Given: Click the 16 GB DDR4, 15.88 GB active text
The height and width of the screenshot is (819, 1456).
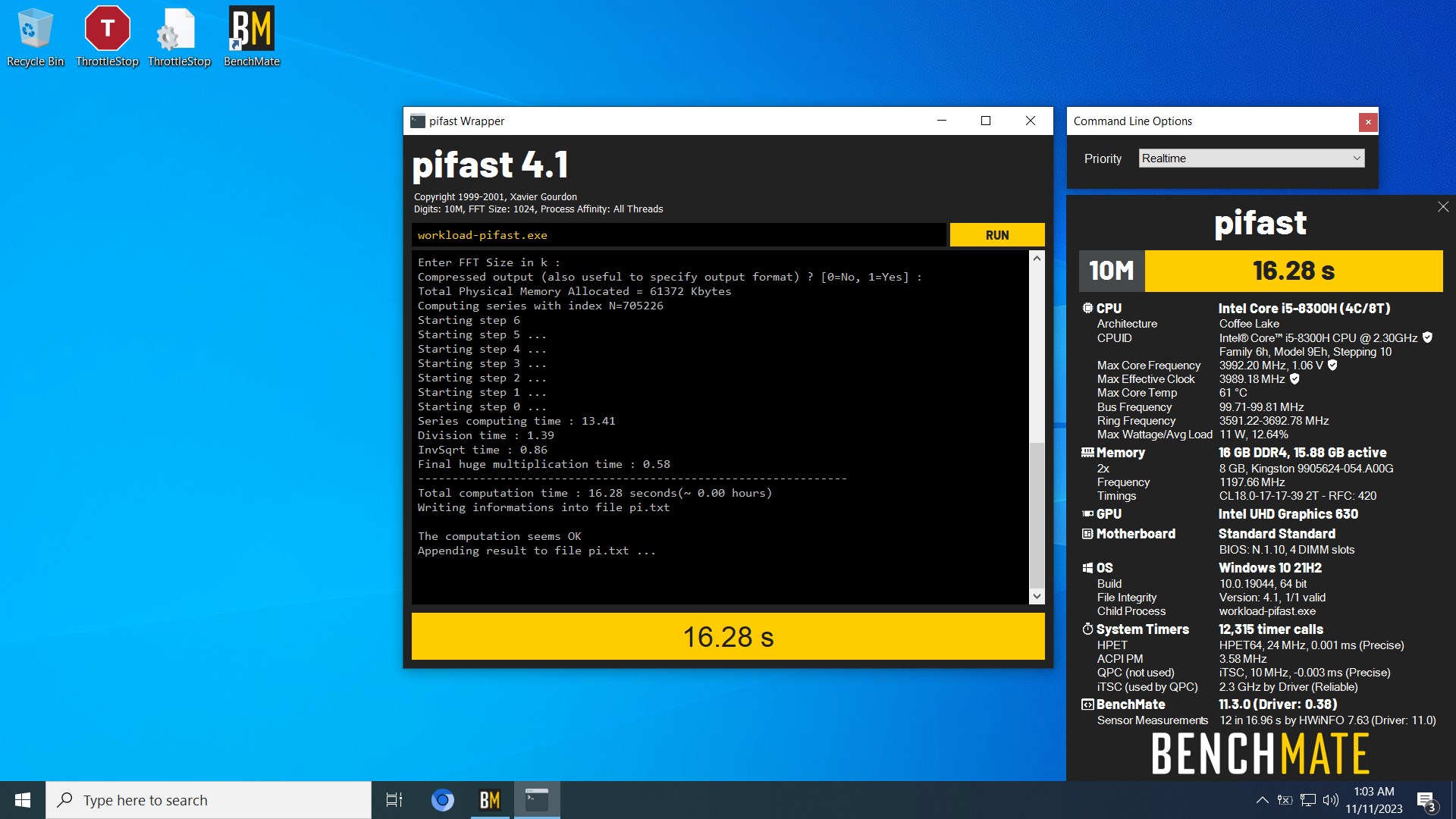Looking at the screenshot, I should pos(1303,453).
